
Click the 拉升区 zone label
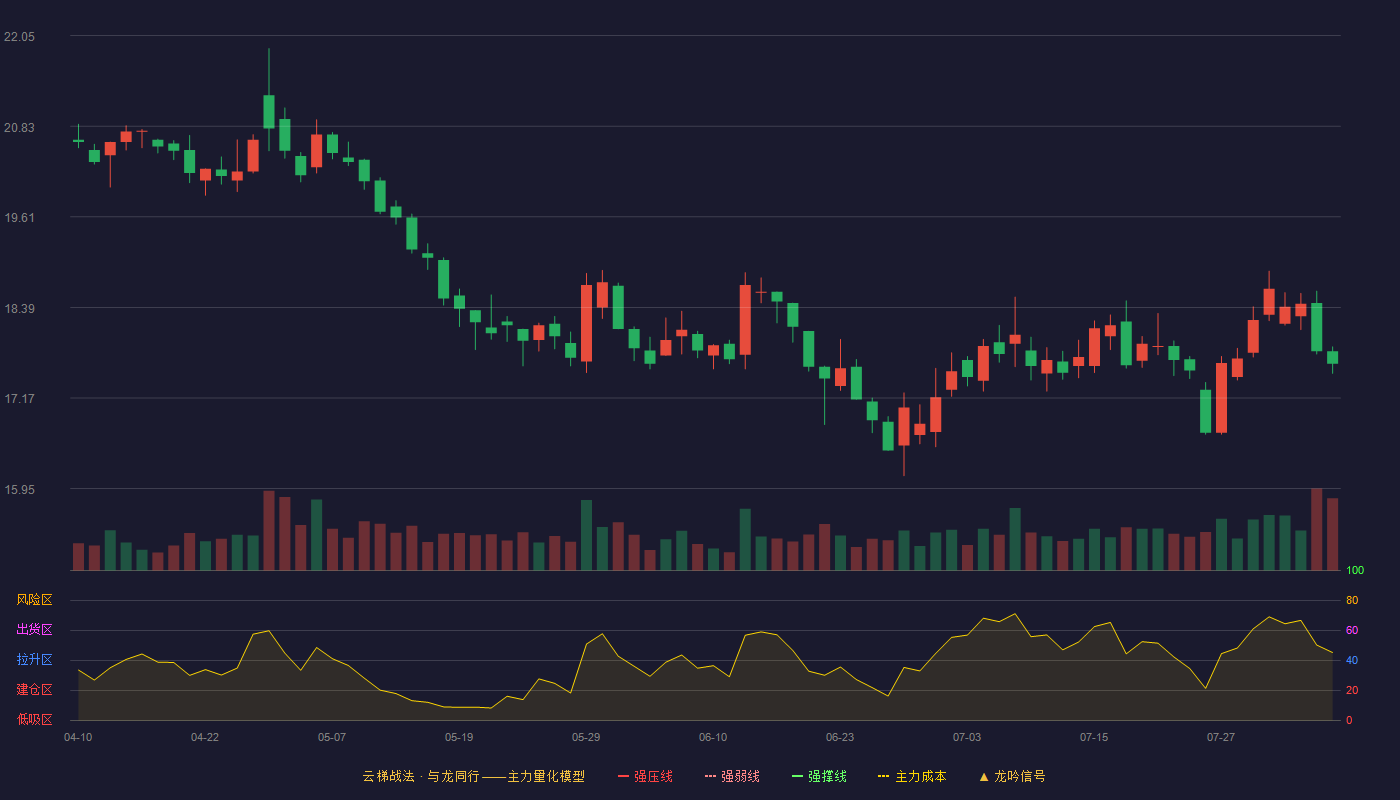(34, 660)
